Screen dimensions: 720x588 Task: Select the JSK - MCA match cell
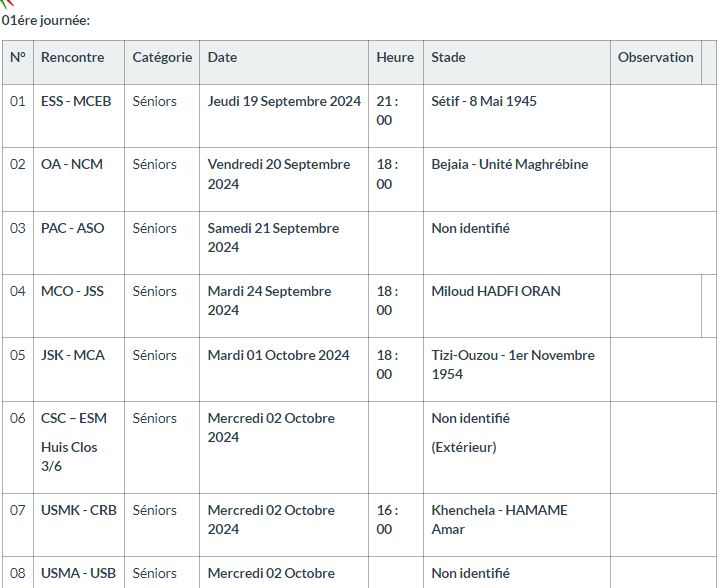(x=79, y=370)
